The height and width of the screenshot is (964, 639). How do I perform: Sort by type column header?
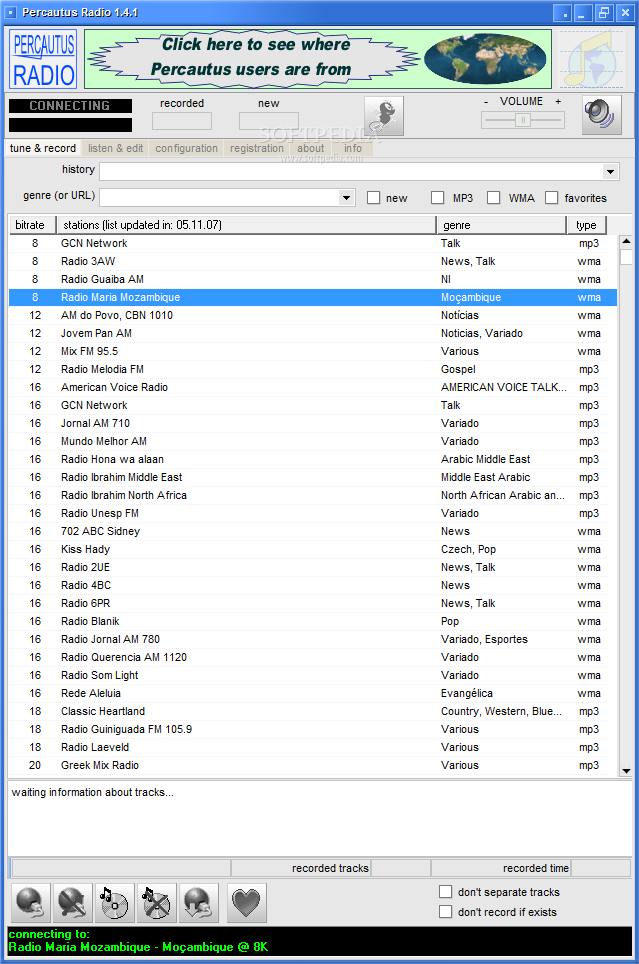[x=586, y=225]
